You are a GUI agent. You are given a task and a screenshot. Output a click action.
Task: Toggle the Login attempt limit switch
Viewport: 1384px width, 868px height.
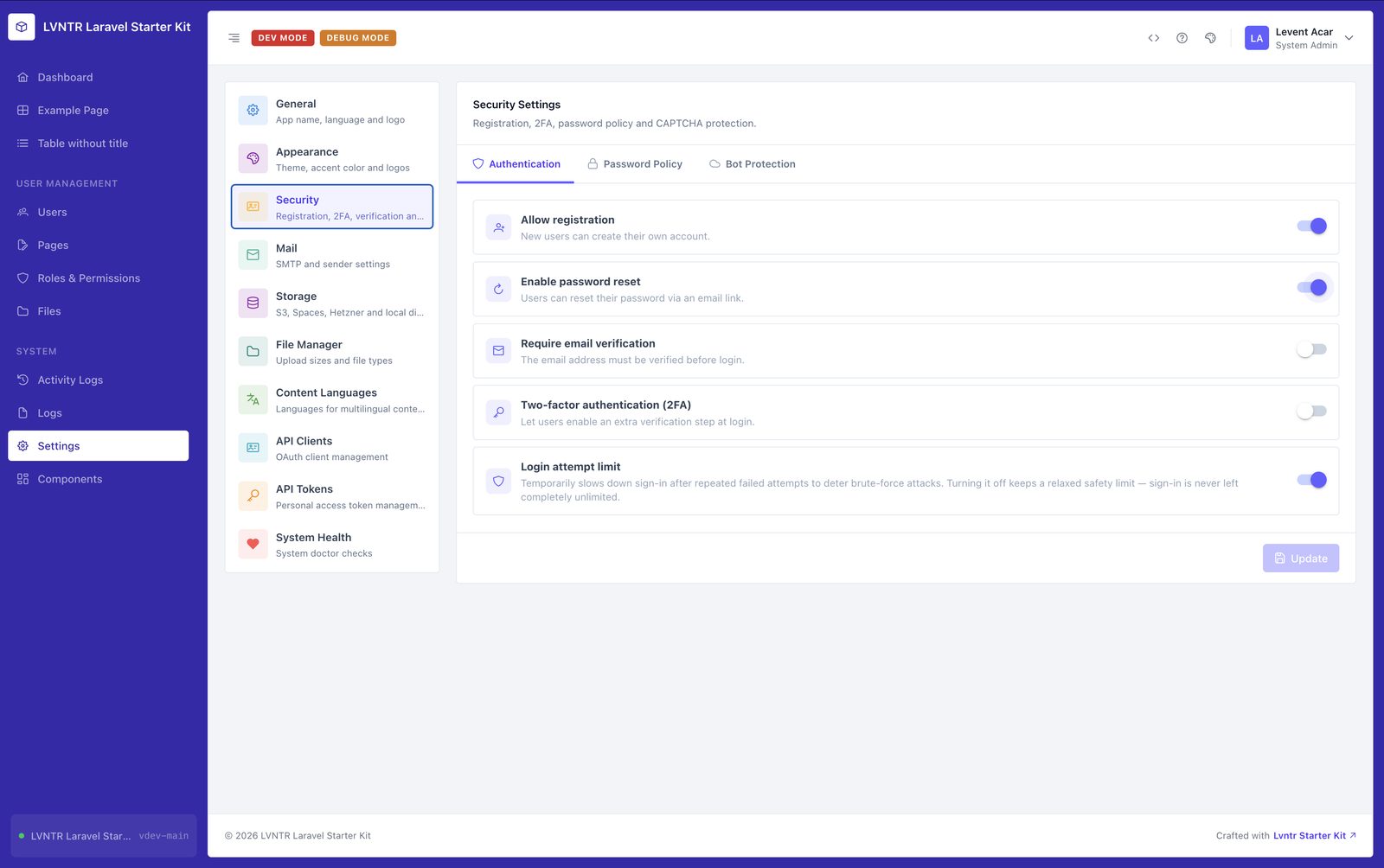click(1311, 480)
